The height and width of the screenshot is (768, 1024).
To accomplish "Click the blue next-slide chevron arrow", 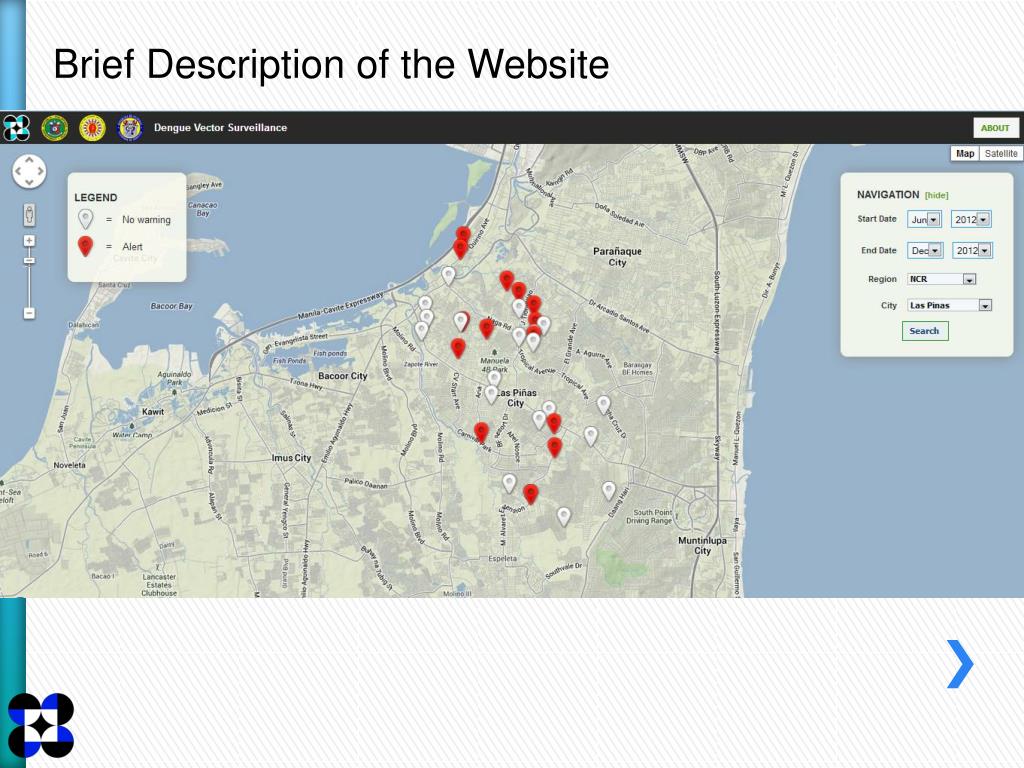I will [960, 664].
